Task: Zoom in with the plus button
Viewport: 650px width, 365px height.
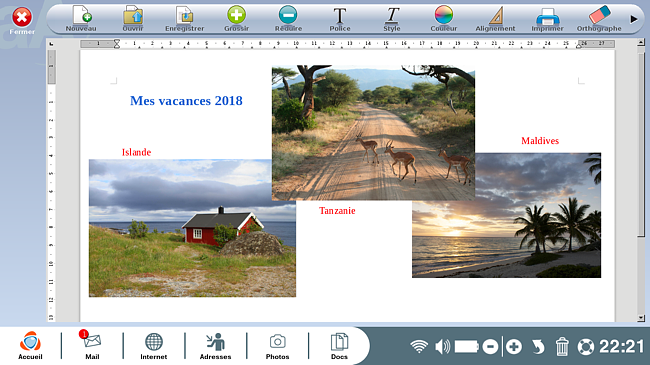Action: click(x=514, y=346)
